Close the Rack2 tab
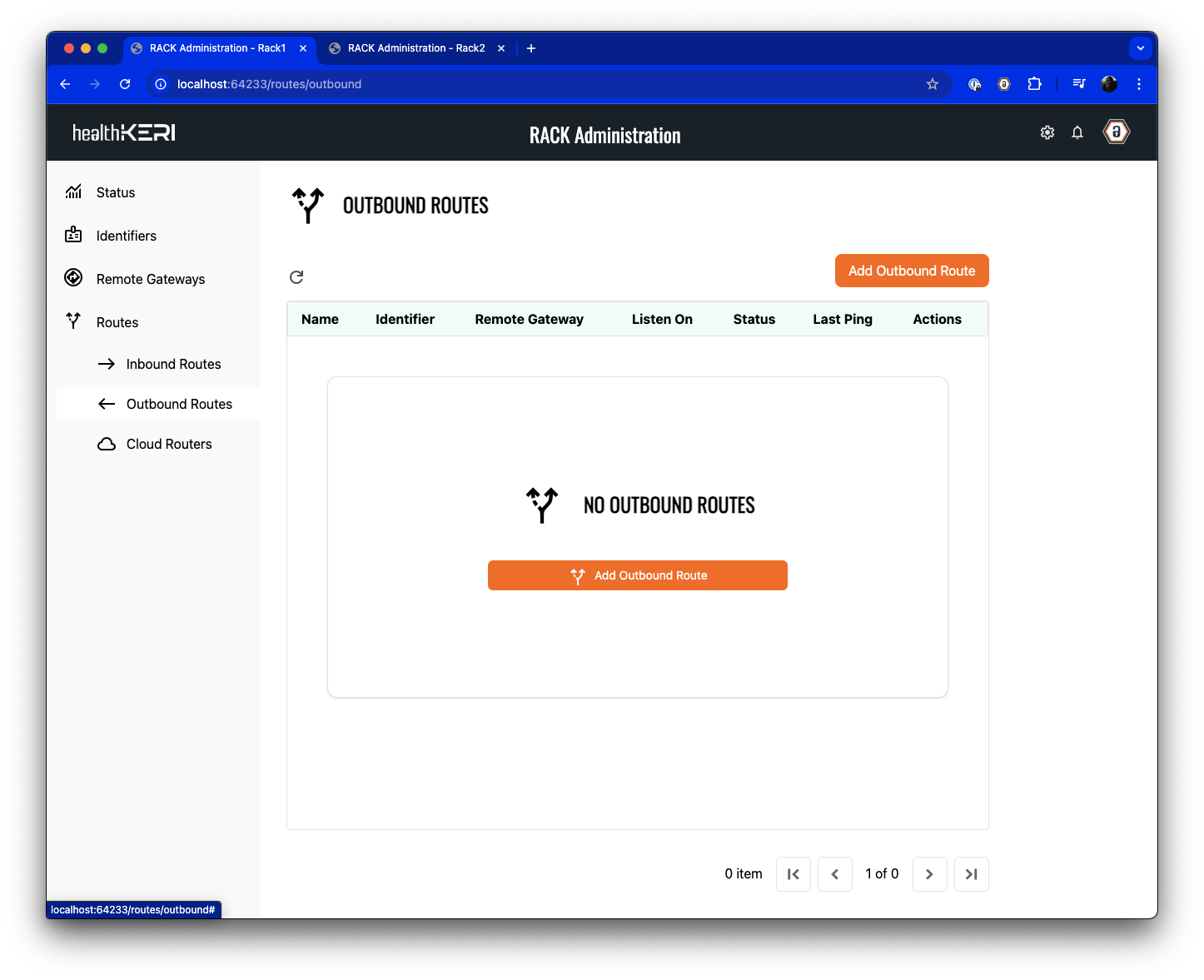 (501, 48)
